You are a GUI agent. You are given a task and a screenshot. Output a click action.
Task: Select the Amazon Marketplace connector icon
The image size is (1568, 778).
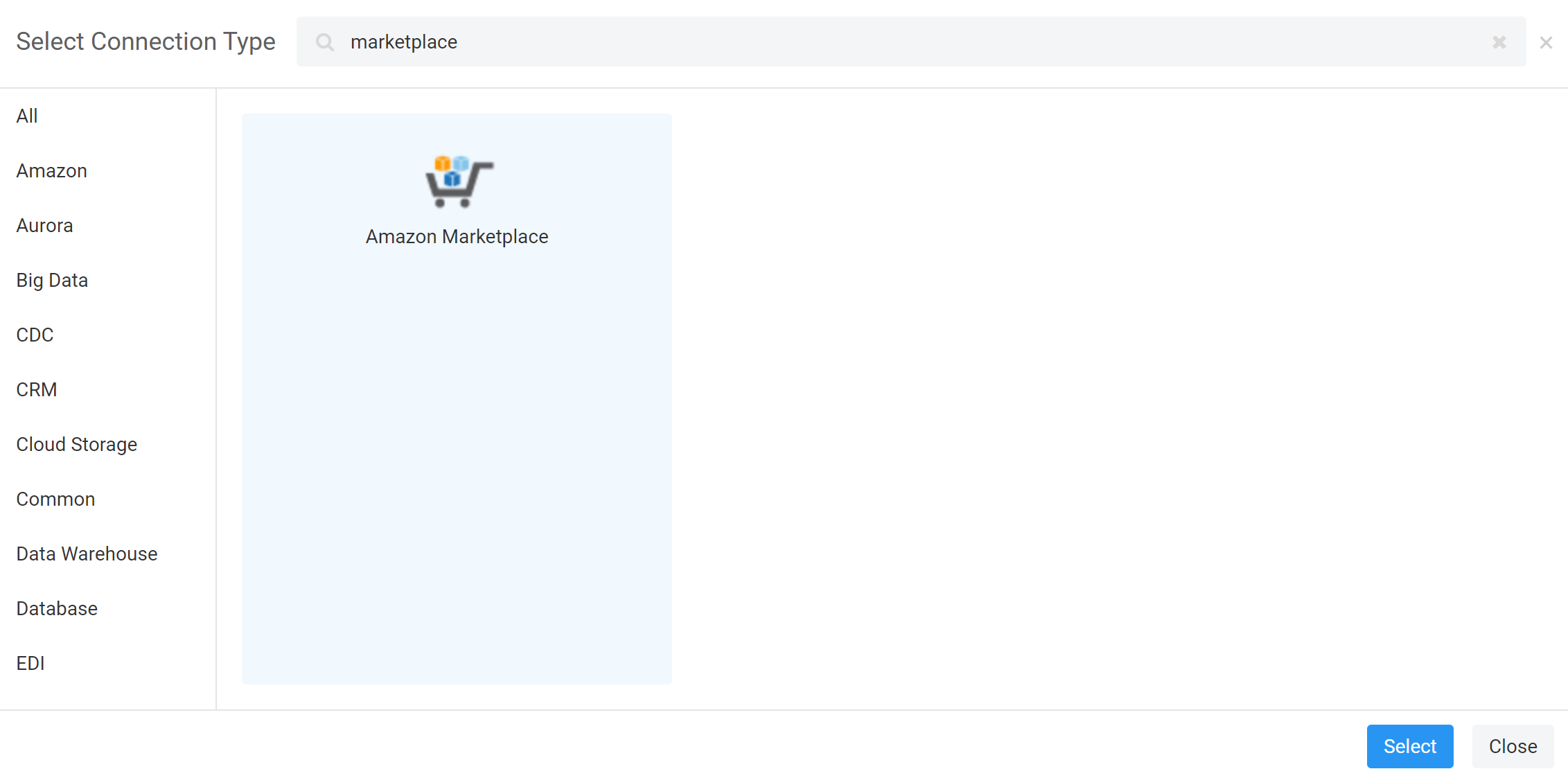point(457,182)
